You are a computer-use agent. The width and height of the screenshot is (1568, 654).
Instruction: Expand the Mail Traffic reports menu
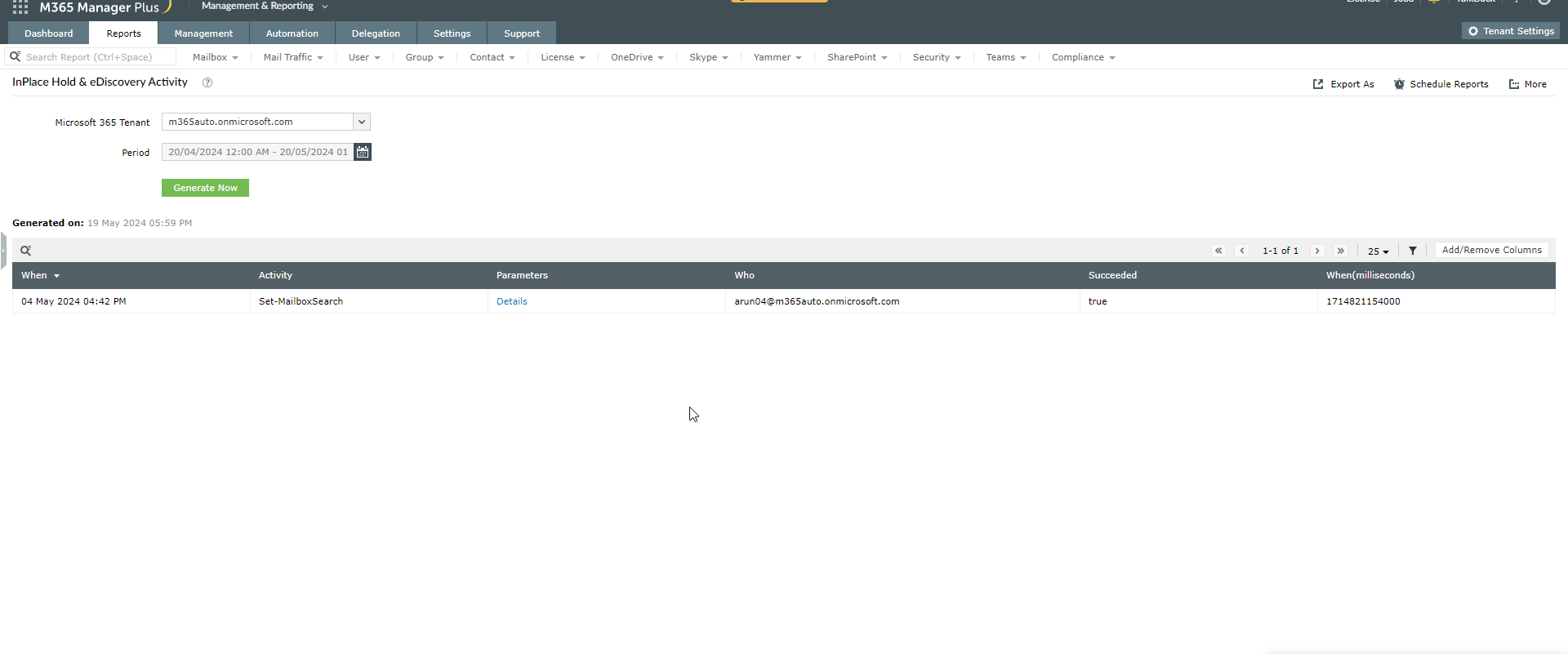click(x=293, y=57)
